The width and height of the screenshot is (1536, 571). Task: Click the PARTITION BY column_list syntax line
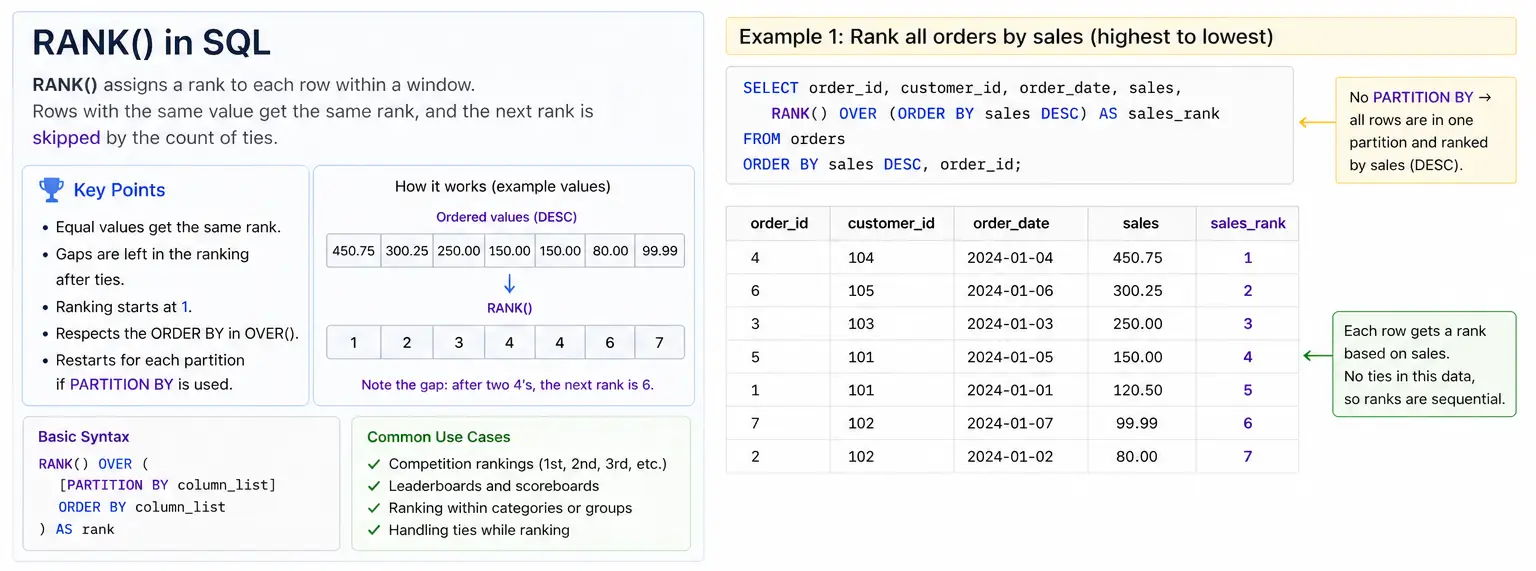pos(167,485)
